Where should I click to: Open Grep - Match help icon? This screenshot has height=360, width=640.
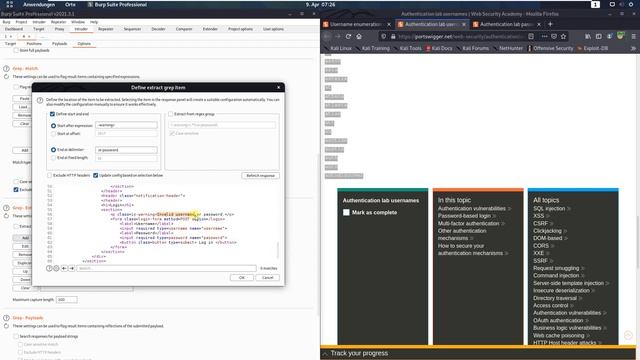point(6,69)
